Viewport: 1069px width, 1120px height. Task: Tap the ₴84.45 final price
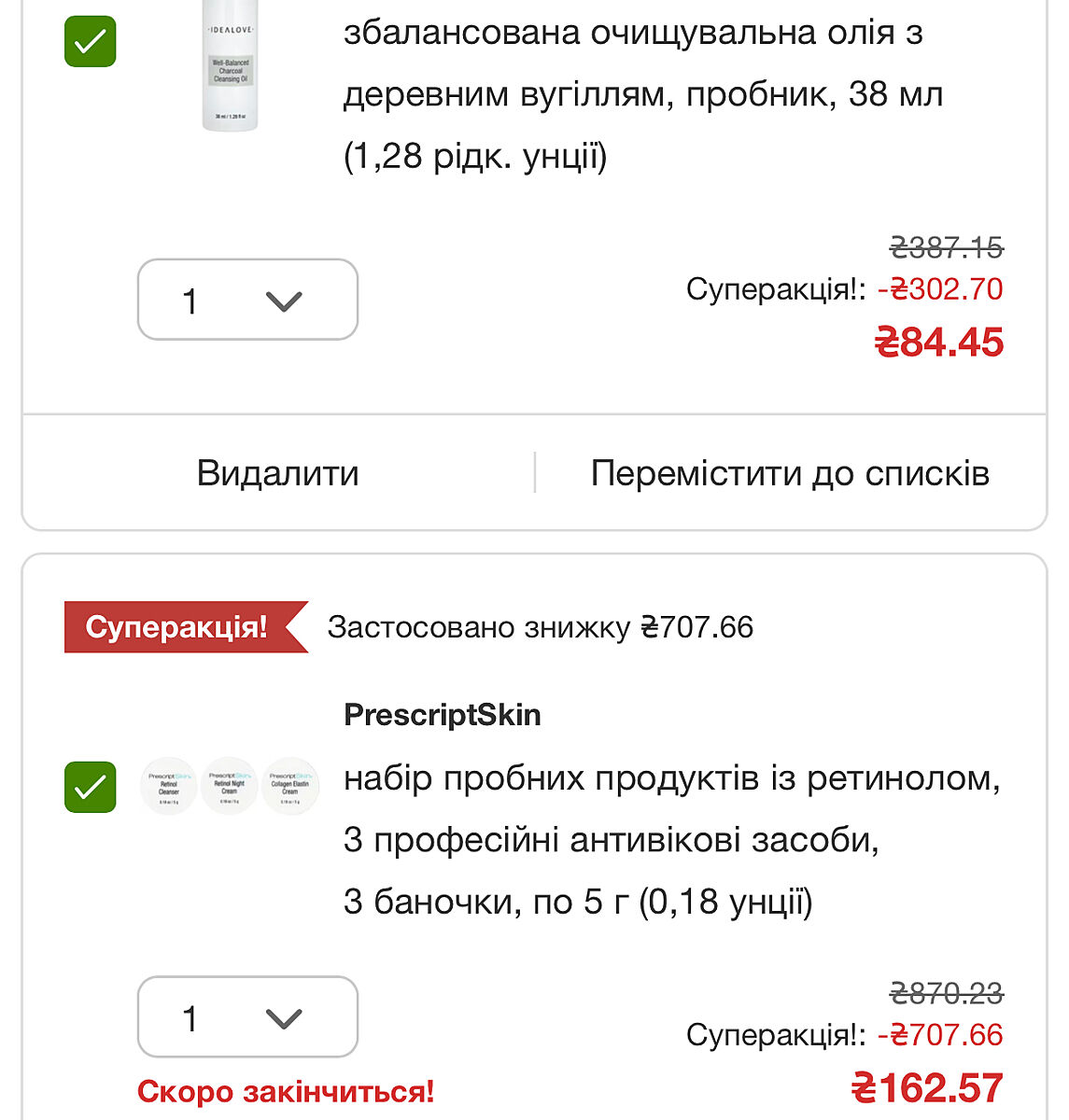coord(939,343)
